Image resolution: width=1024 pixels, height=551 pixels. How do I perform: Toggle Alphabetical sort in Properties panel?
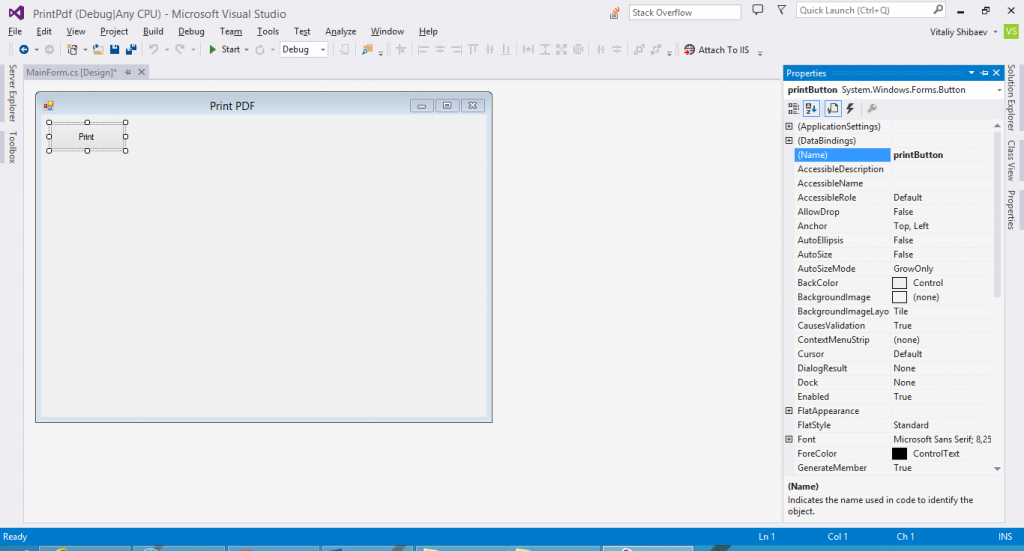pos(812,109)
